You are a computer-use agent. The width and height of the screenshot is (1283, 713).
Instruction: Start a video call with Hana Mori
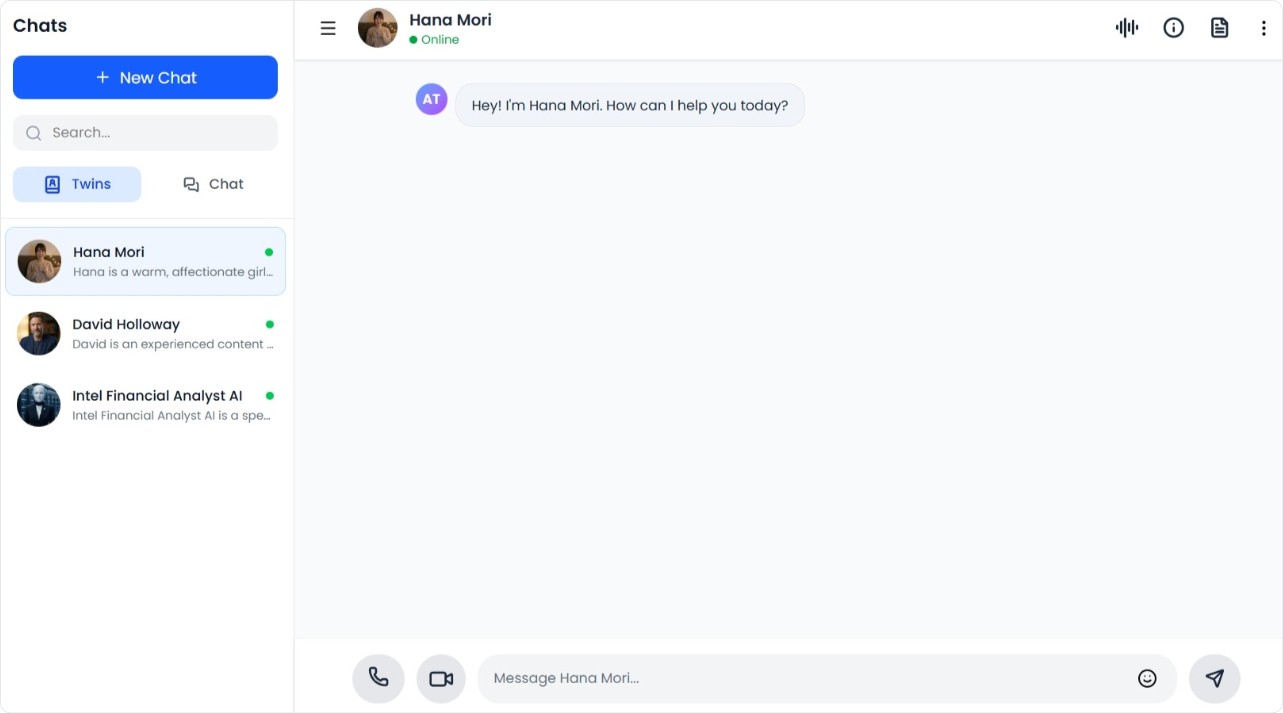(x=440, y=678)
